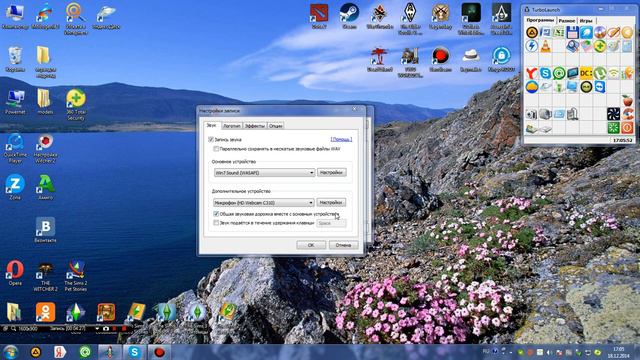Click the 'Отмена' cancel button
This screenshot has height=360, width=640.
click(343, 245)
